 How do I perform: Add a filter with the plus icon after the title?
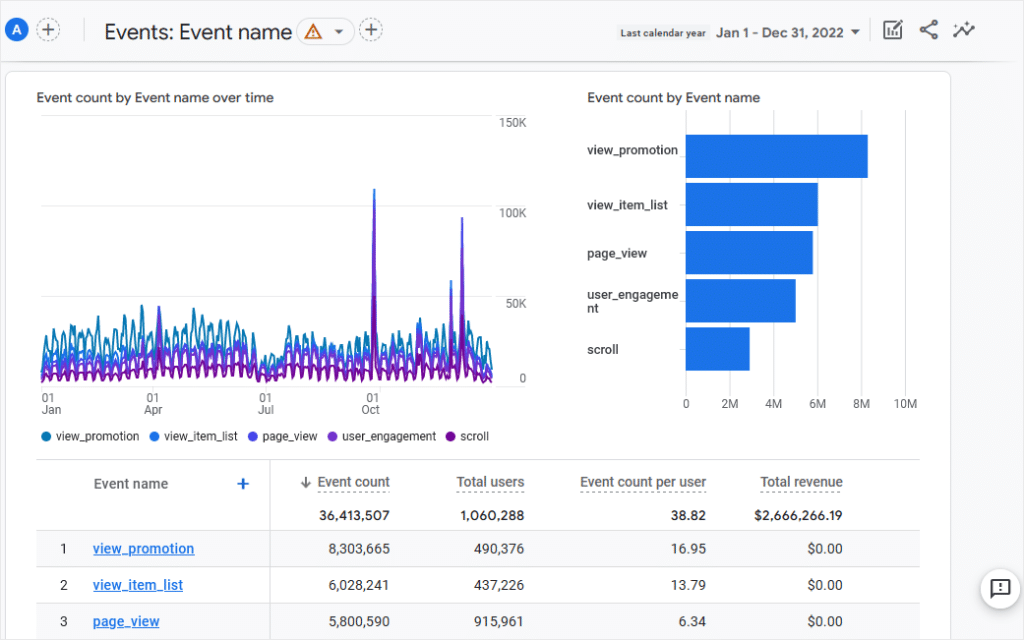tap(371, 30)
